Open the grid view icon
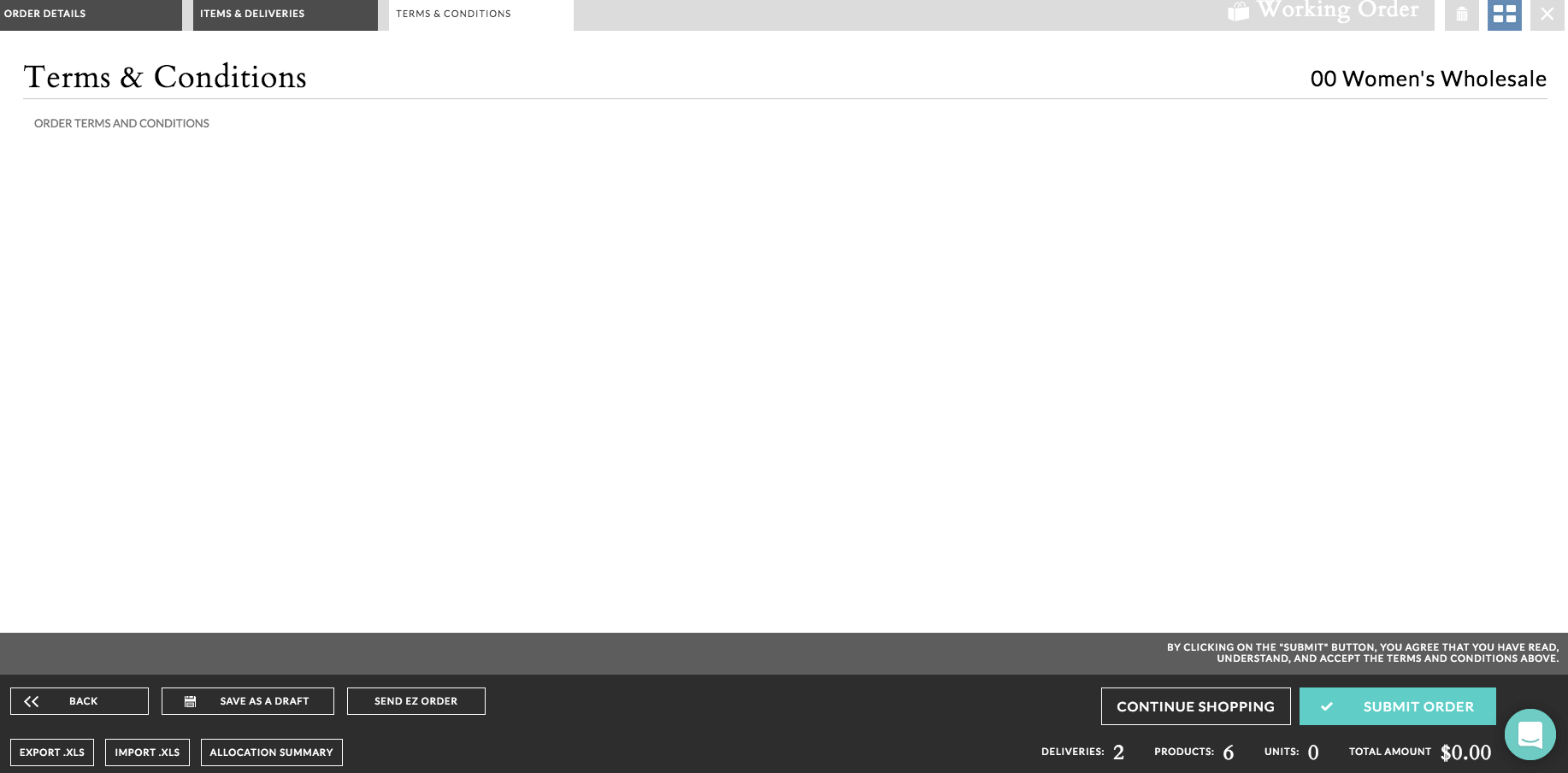Viewport: 1568px width, 773px height. [1505, 15]
